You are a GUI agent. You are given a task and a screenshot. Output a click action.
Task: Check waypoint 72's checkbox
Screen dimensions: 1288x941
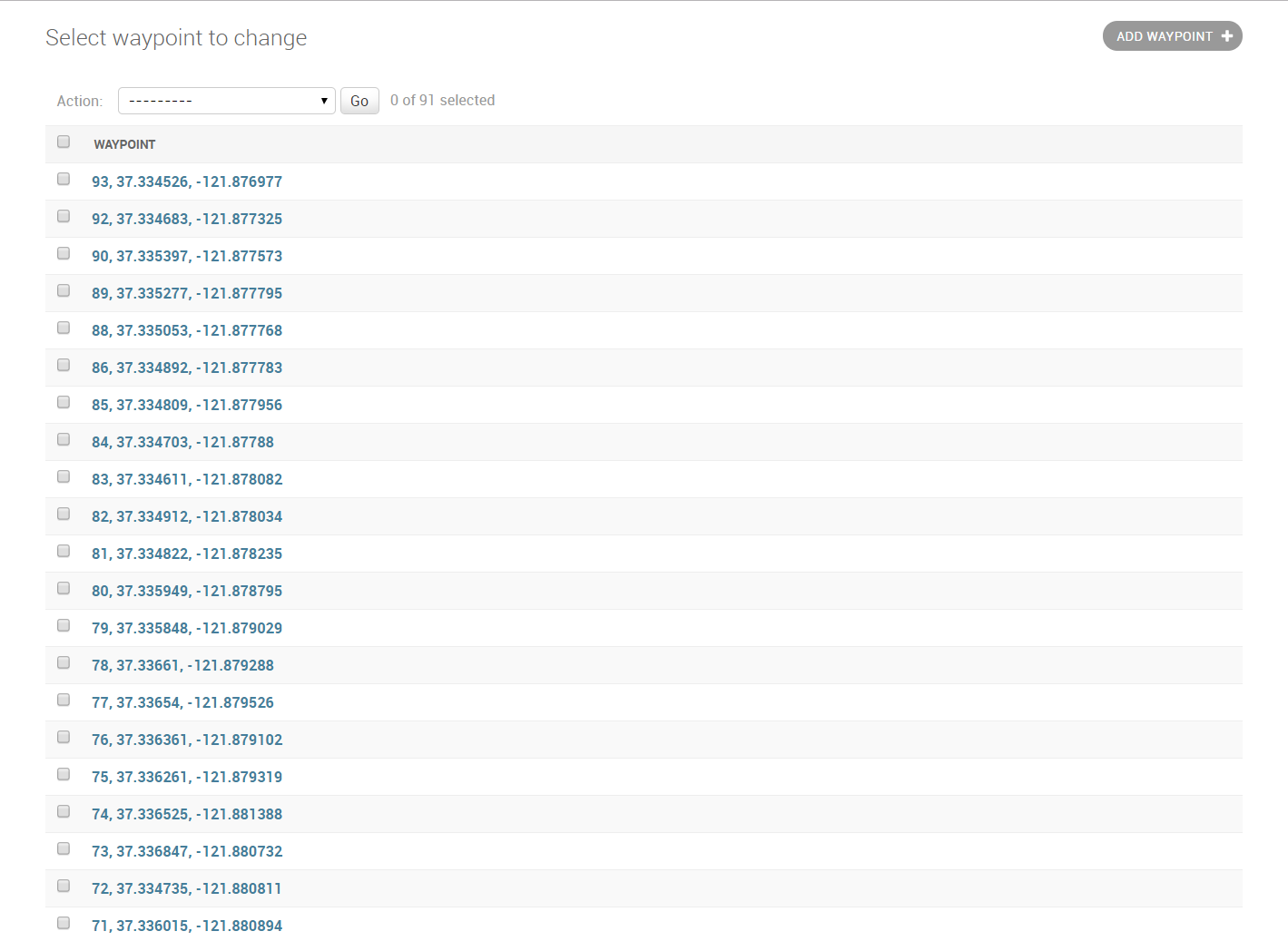click(x=64, y=886)
